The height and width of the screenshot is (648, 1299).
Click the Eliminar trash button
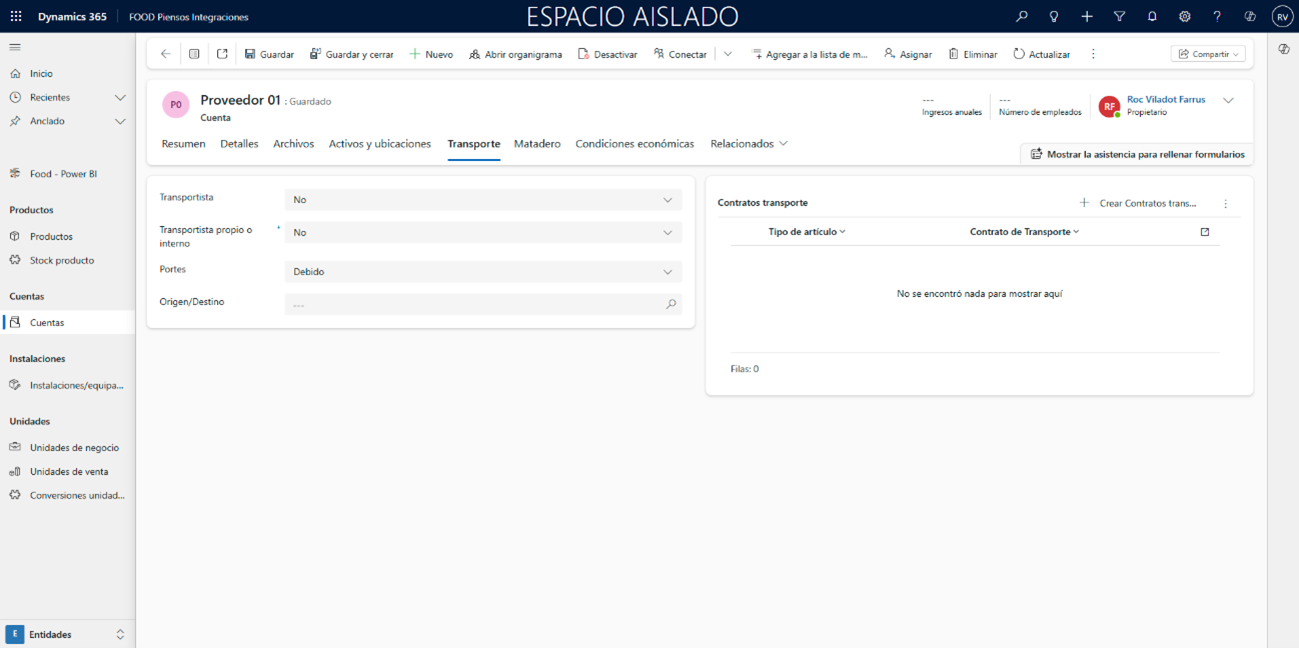click(972, 54)
